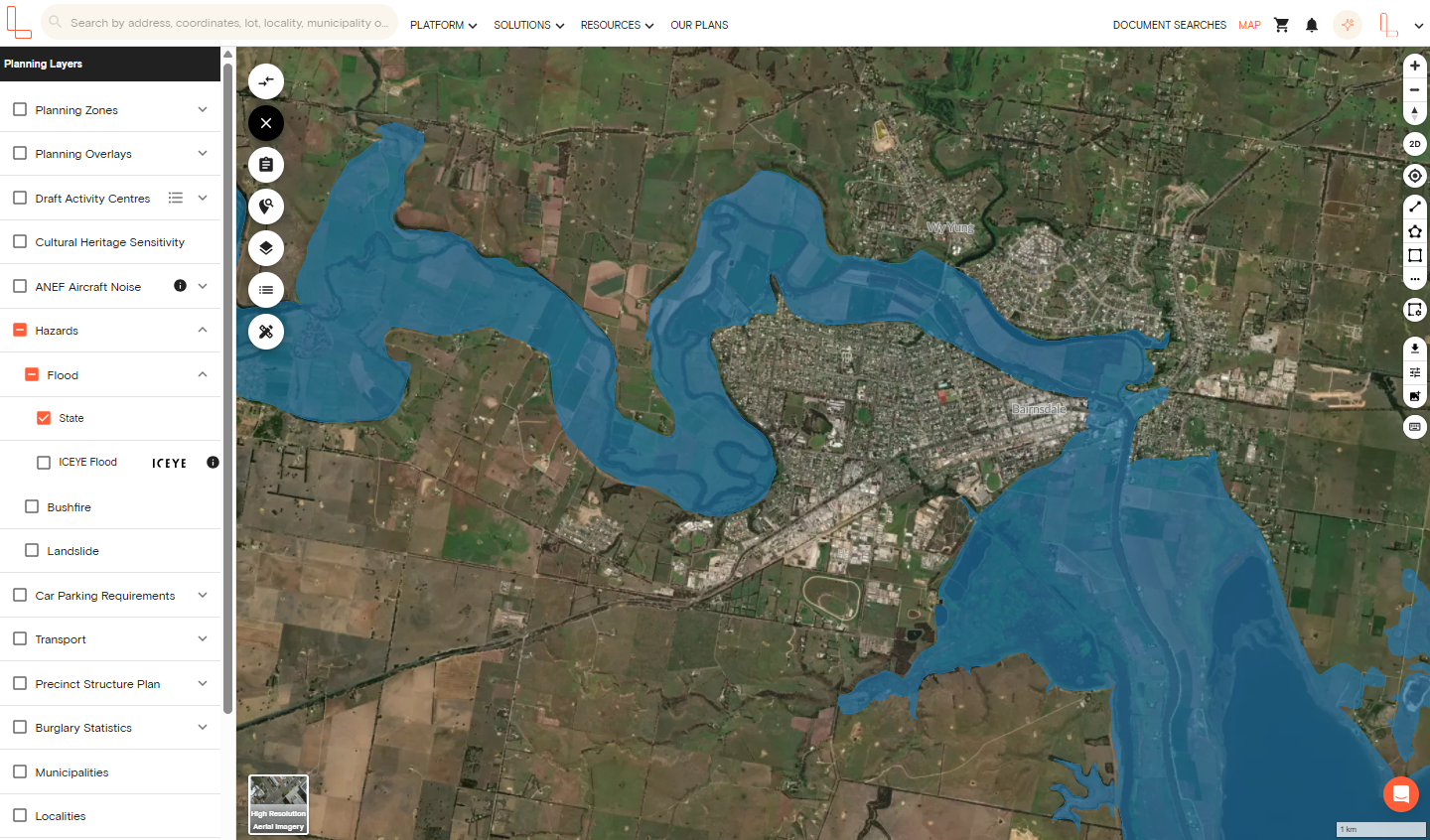This screenshot has width=1430, height=840.
Task: Select the line measure tool
Action: [1415, 207]
